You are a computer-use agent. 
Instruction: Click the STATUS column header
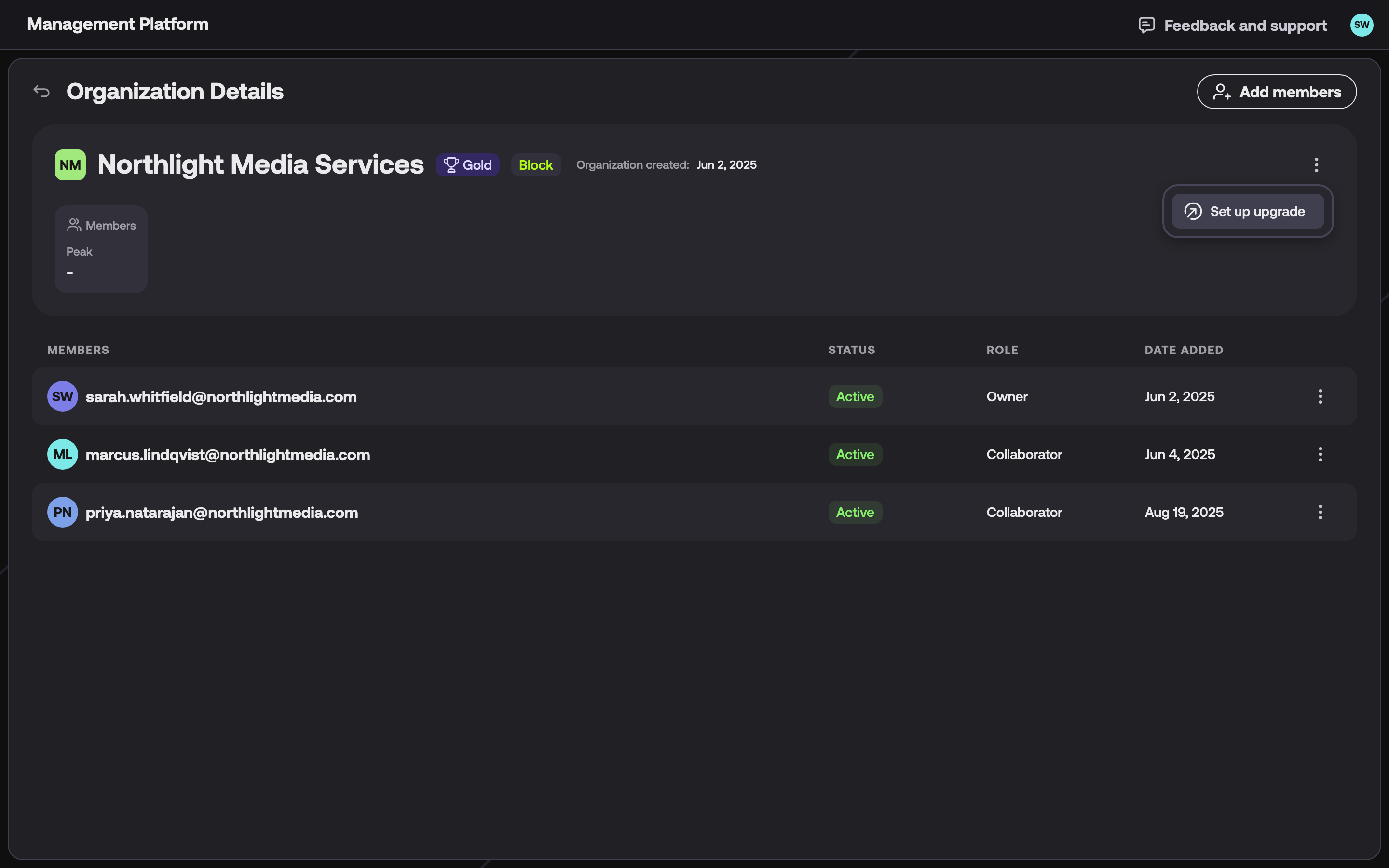(851, 350)
